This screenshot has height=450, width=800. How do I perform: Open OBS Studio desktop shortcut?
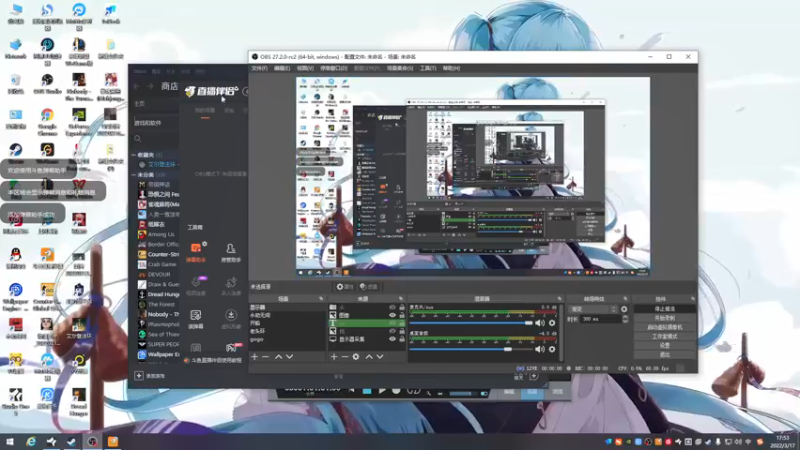47,84
